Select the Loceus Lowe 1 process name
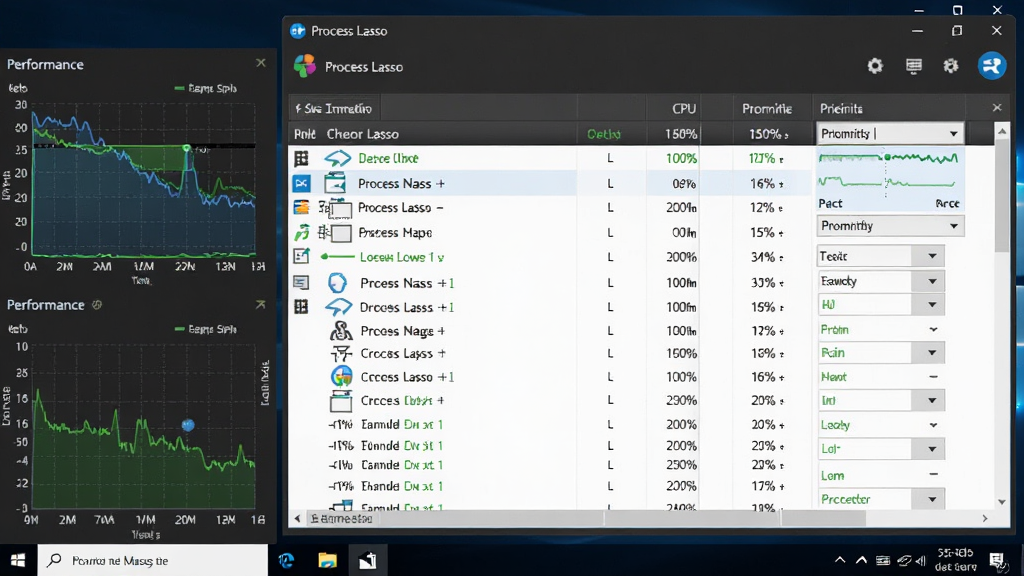1024x576 pixels. tap(402, 257)
